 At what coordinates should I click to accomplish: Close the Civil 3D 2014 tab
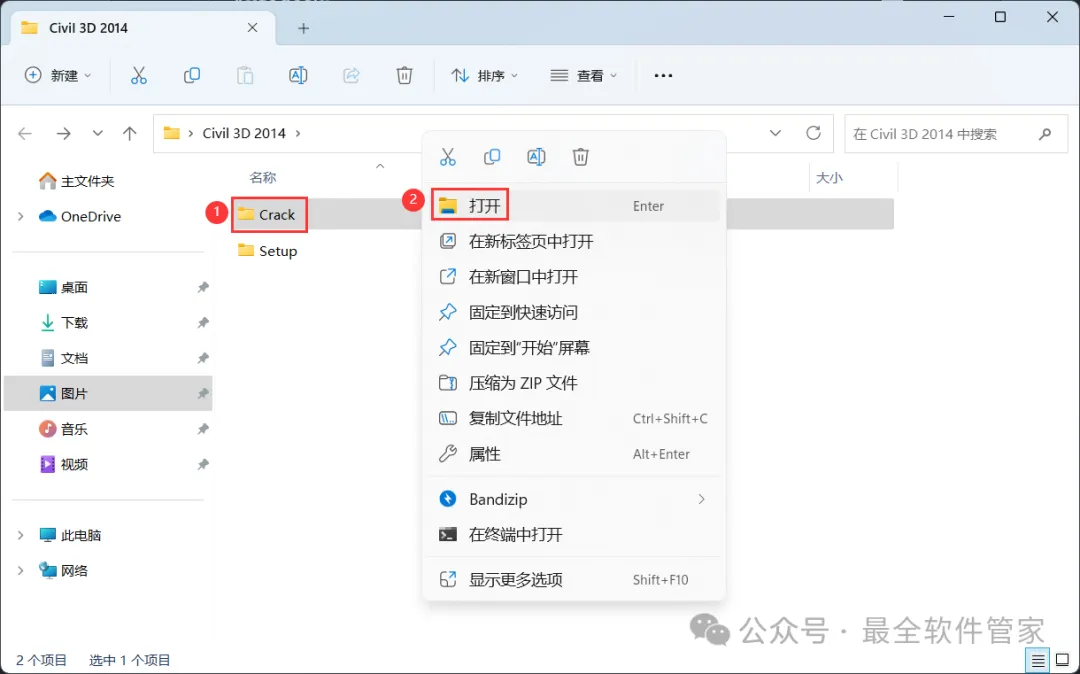(252, 28)
